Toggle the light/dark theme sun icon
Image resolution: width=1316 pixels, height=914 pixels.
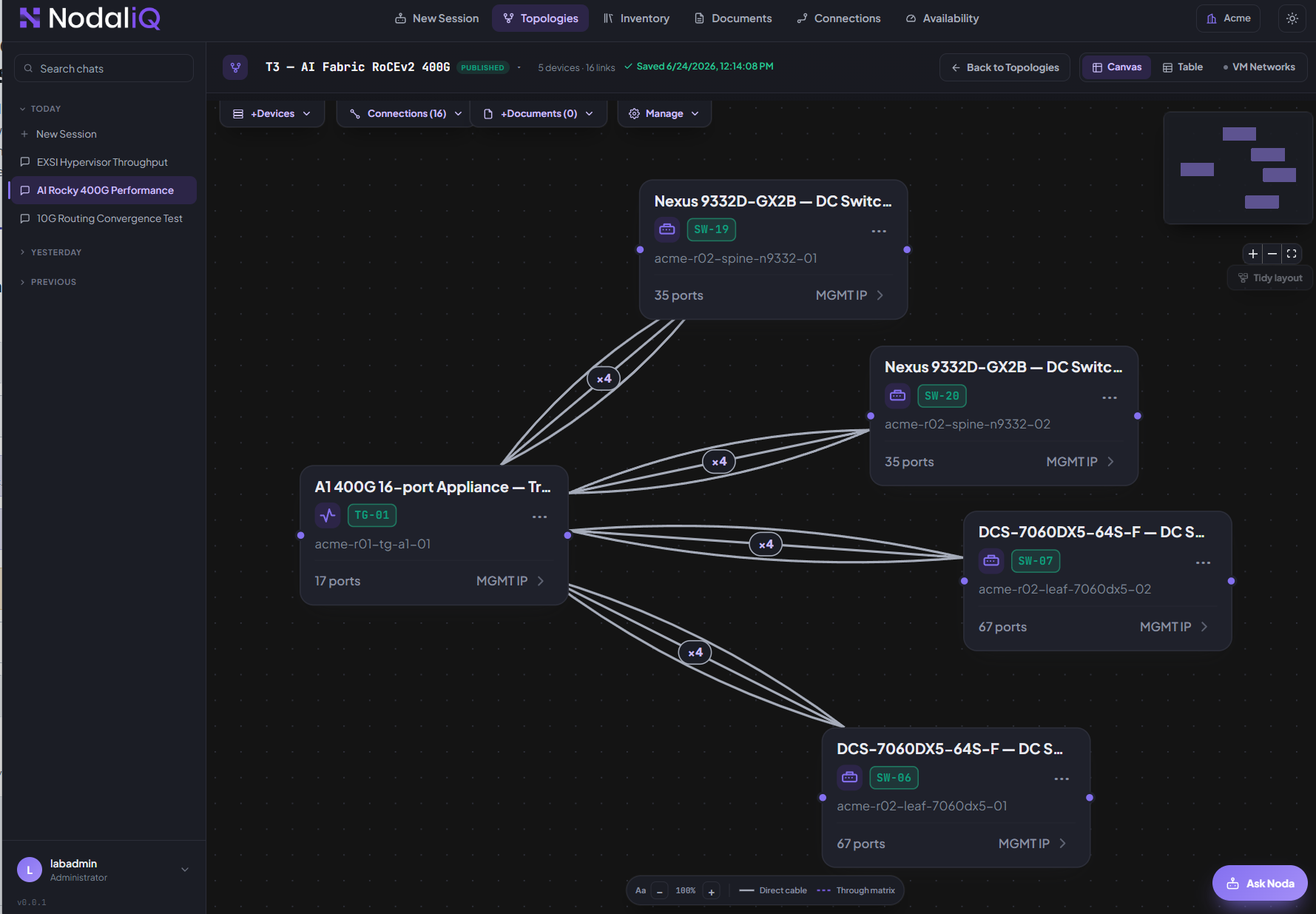(x=1292, y=19)
